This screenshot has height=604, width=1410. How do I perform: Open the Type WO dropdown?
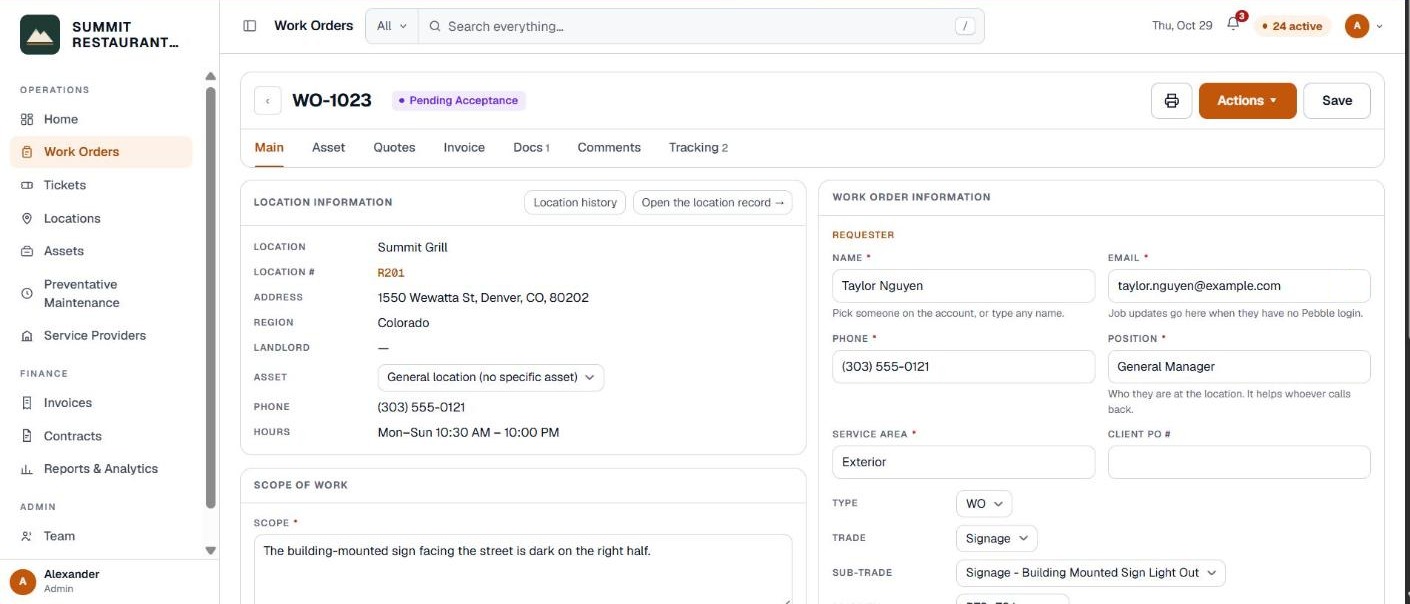pyautogui.click(x=984, y=504)
